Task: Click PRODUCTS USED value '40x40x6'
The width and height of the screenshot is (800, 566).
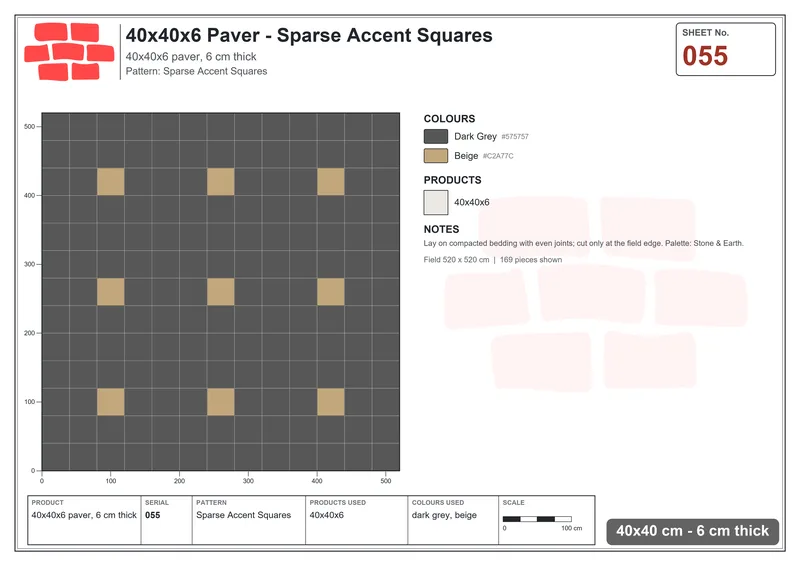Action: click(x=327, y=515)
